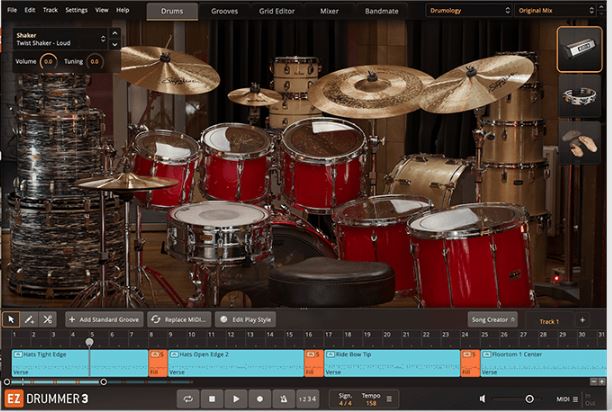Open the tempo menu icon
Image resolution: width=612 pixels, height=412 pixels.
click(x=389, y=399)
